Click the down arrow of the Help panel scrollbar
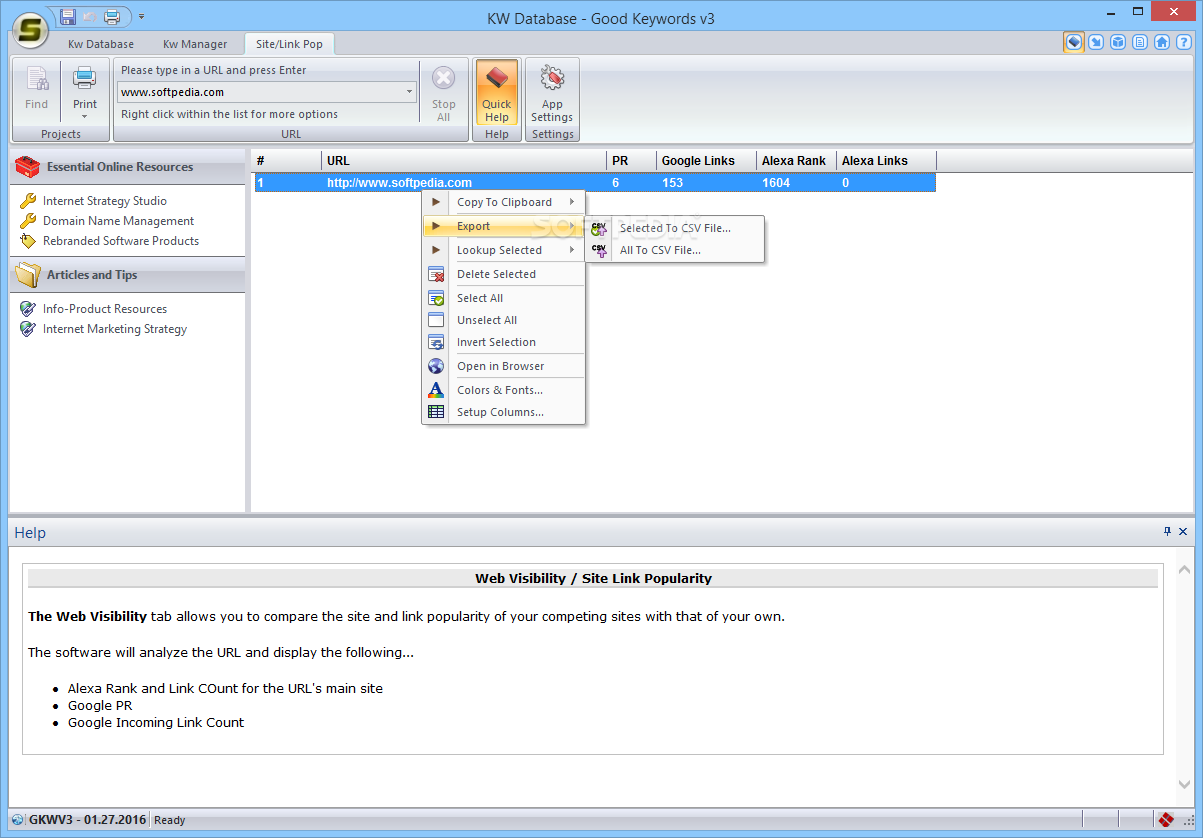Screen dimensions: 1203x838 (x=1184, y=785)
